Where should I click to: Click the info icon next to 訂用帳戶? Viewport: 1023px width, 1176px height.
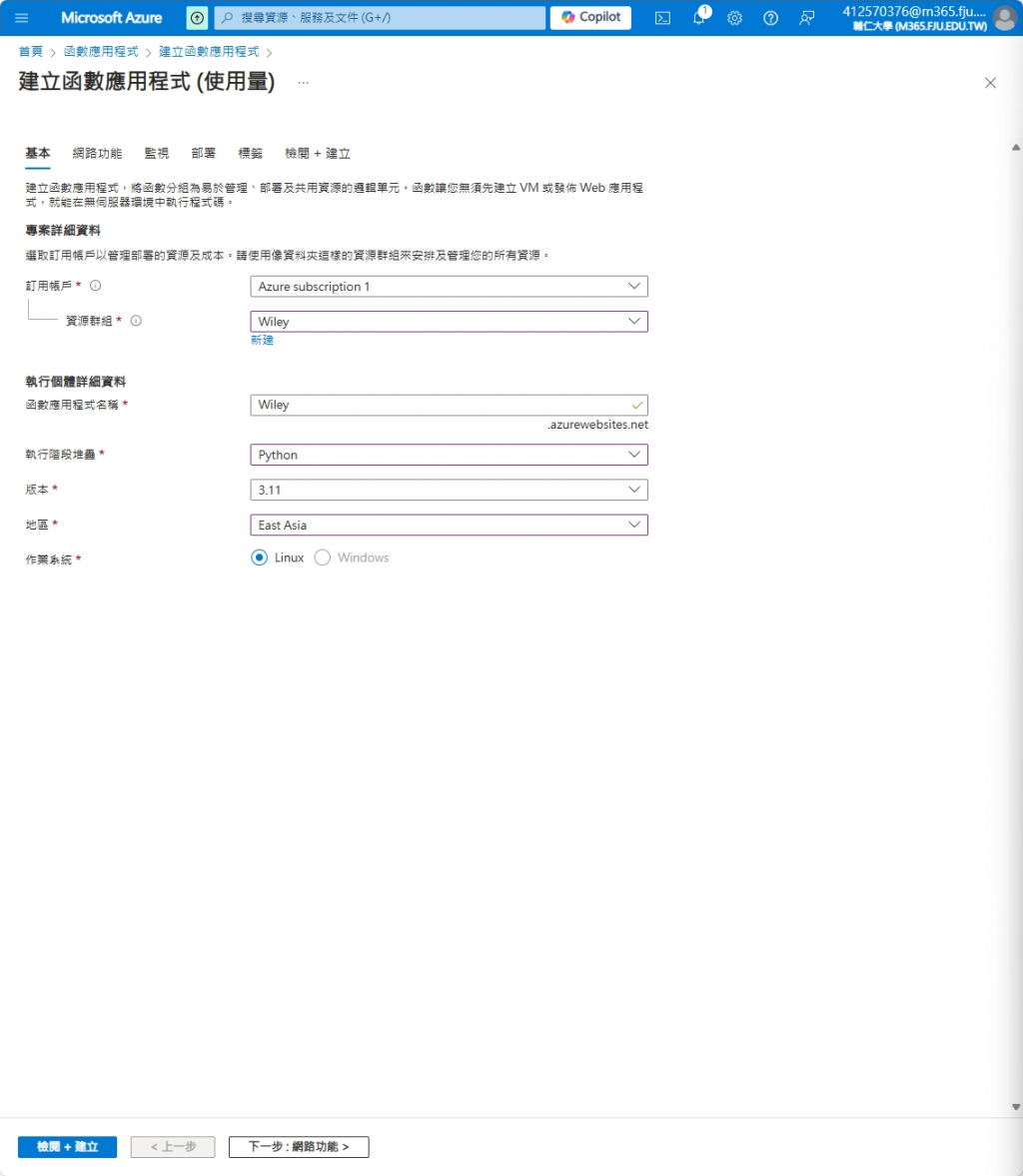point(95,286)
